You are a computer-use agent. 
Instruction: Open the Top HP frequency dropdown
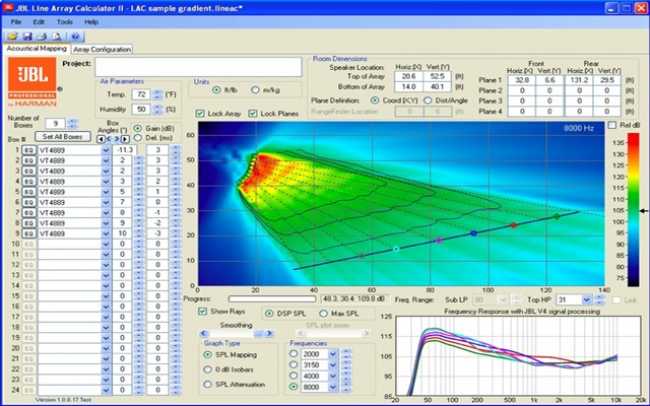584,300
